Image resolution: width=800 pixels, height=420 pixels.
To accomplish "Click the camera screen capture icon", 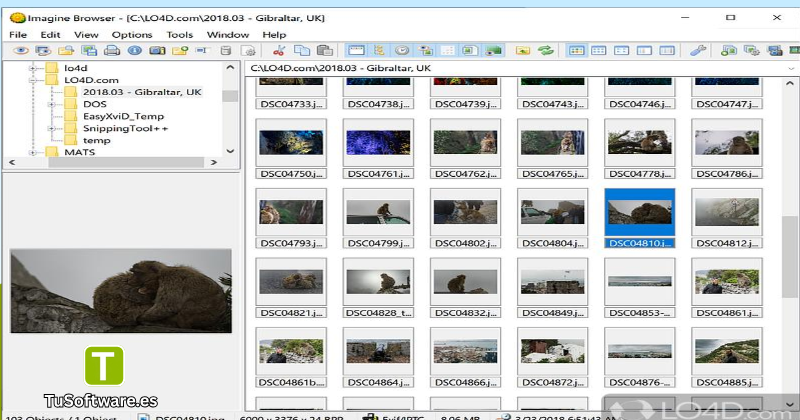I will [x=157, y=51].
